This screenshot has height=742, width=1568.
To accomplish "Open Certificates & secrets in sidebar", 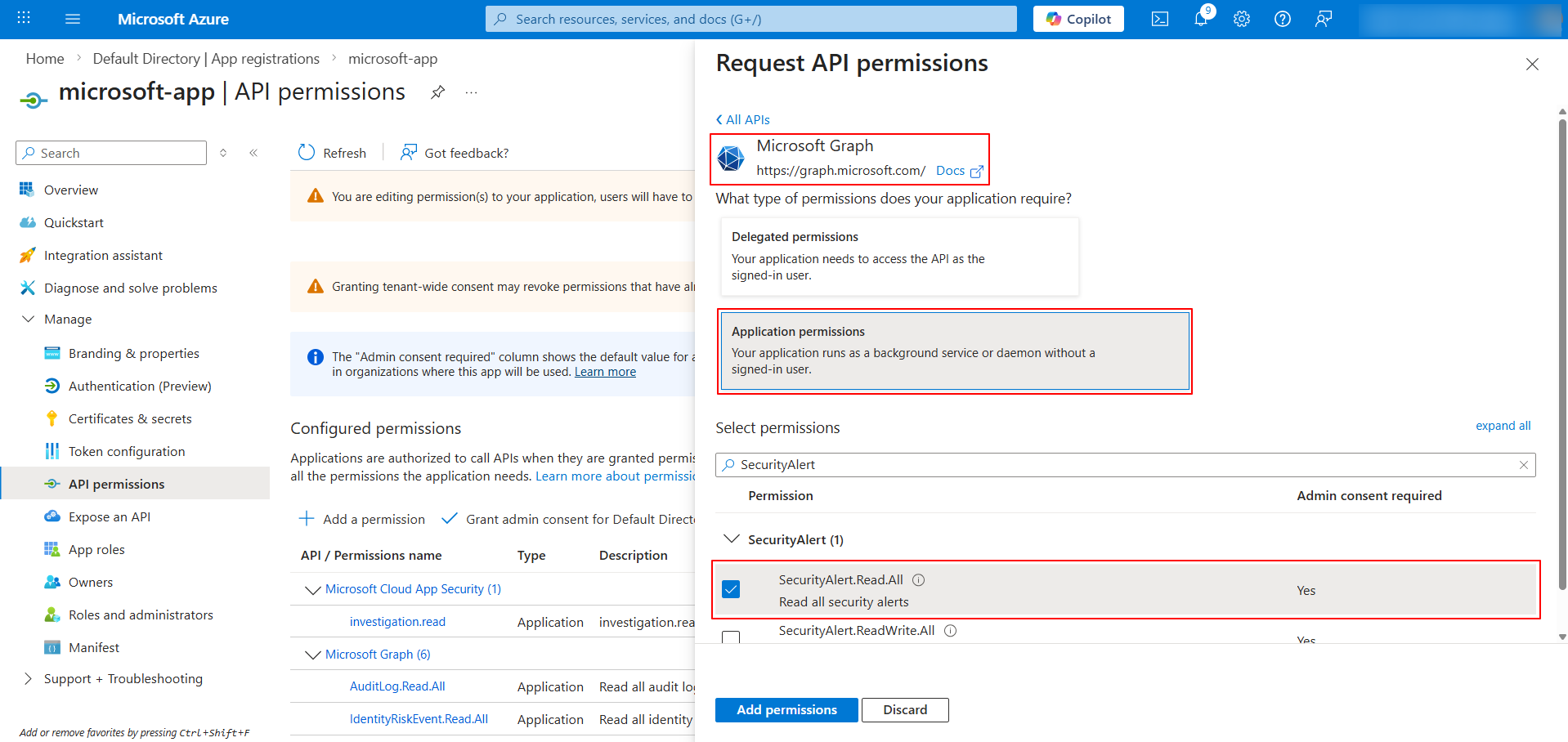I will pos(130,418).
